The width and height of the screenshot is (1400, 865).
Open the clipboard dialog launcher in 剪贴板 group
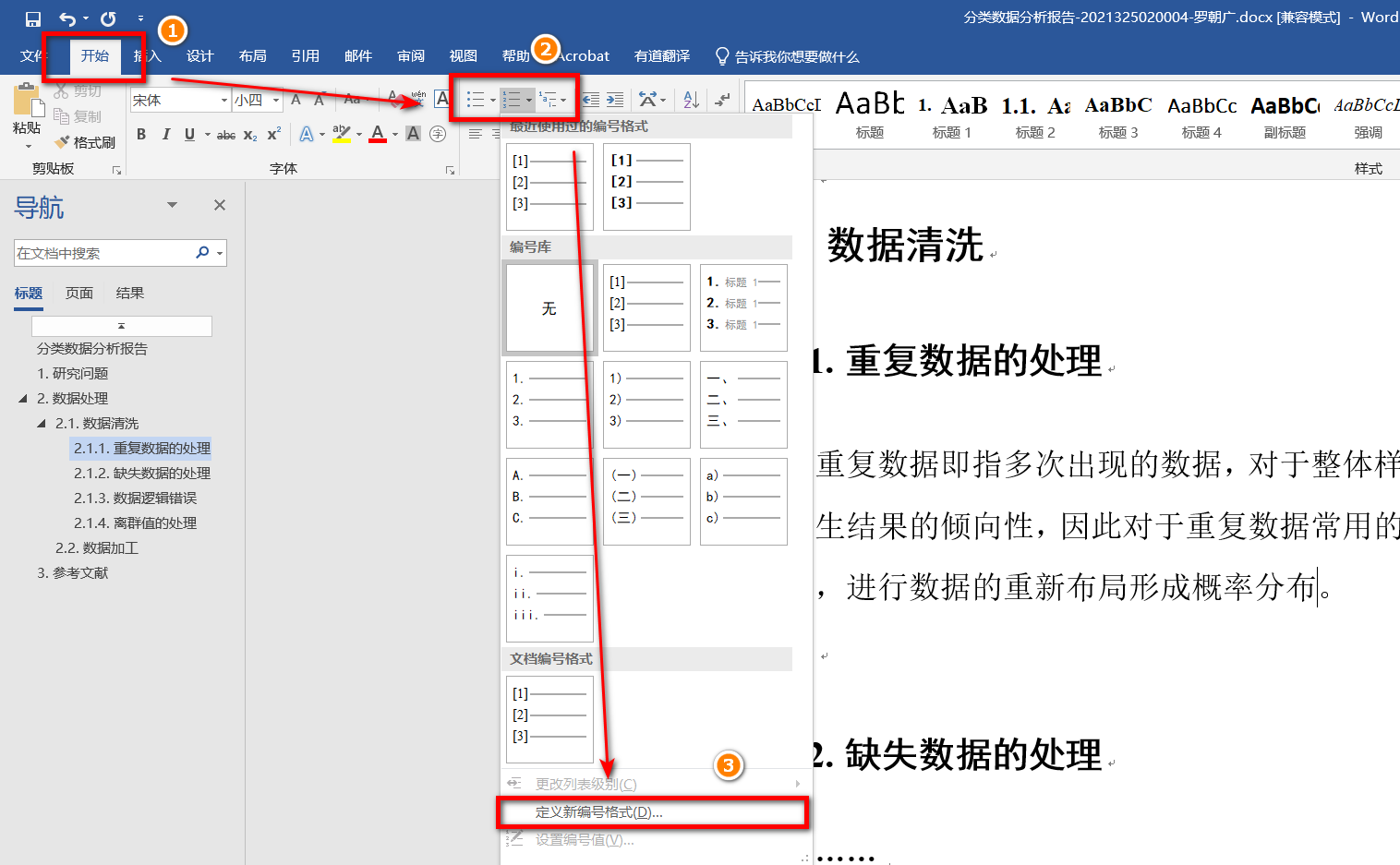pyautogui.click(x=116, y=170)
